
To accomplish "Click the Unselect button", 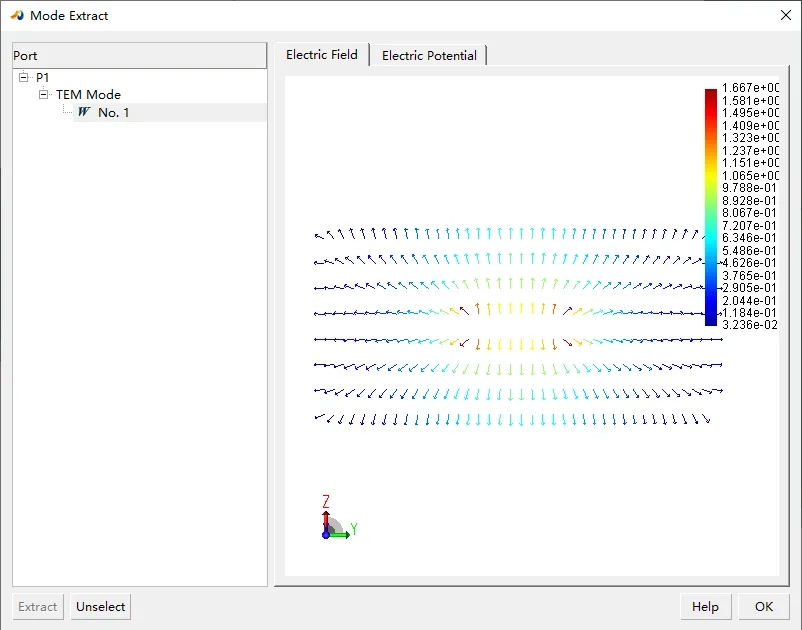I will pyautogui.click(x=101, y=606).
